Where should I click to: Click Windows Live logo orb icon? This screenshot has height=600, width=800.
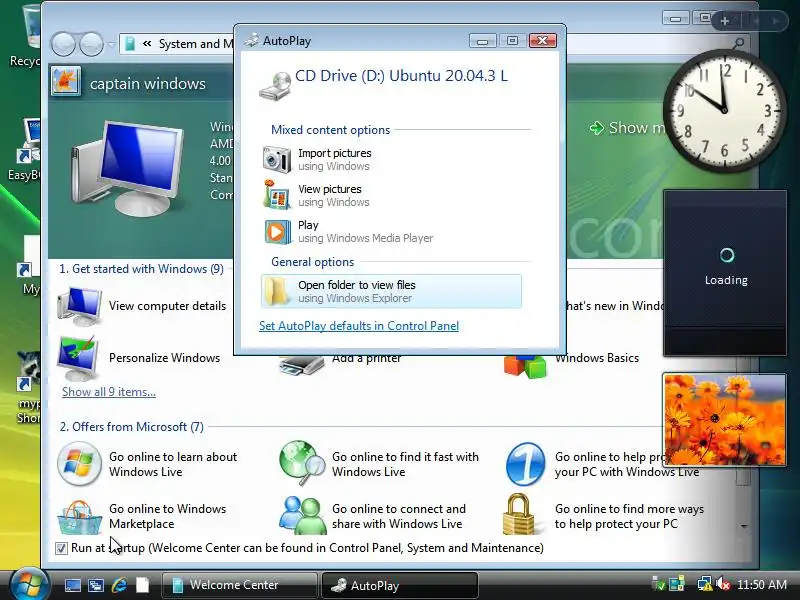tap(79, 464)
